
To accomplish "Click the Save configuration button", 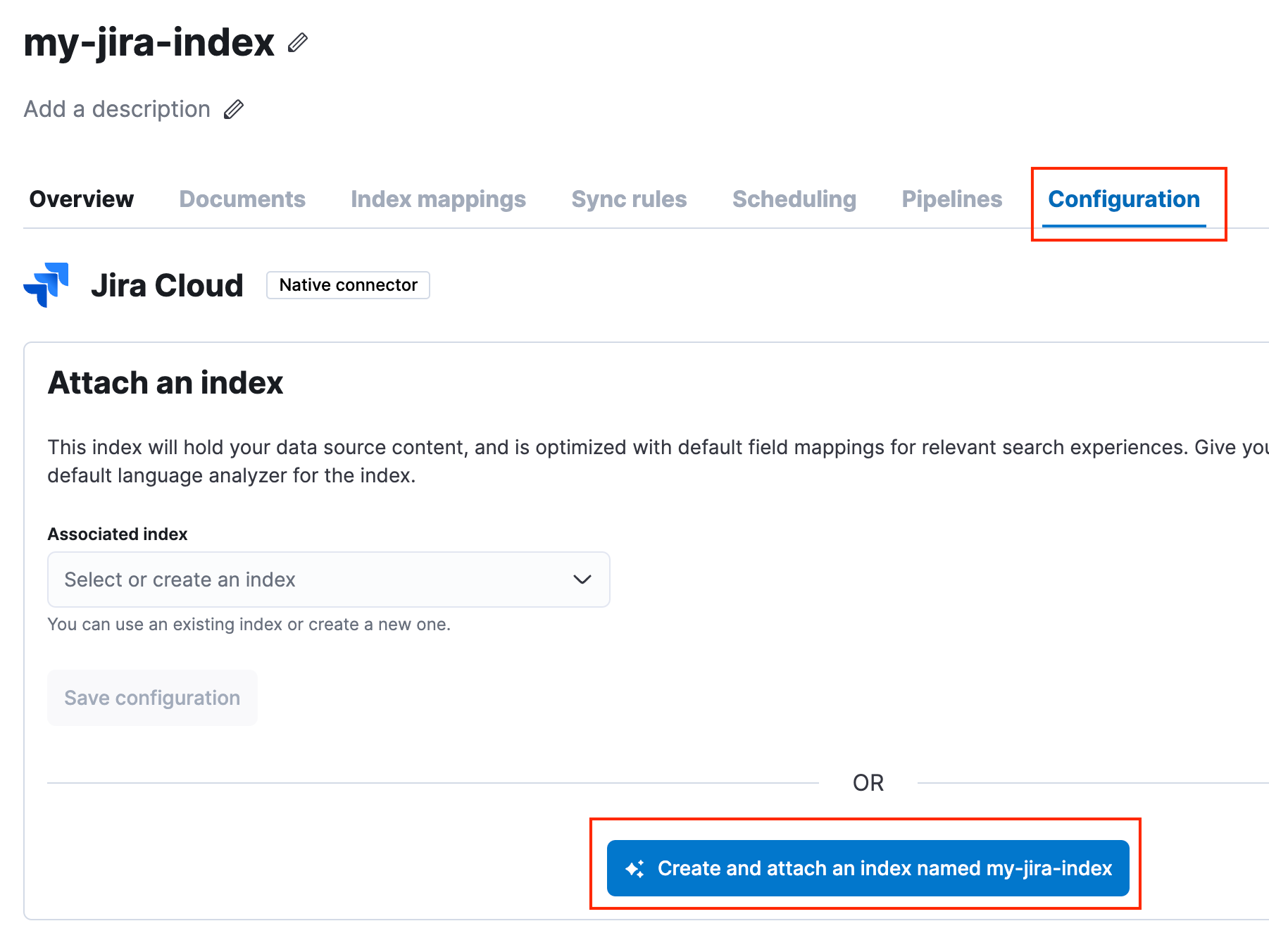I will tap(152, 698).
